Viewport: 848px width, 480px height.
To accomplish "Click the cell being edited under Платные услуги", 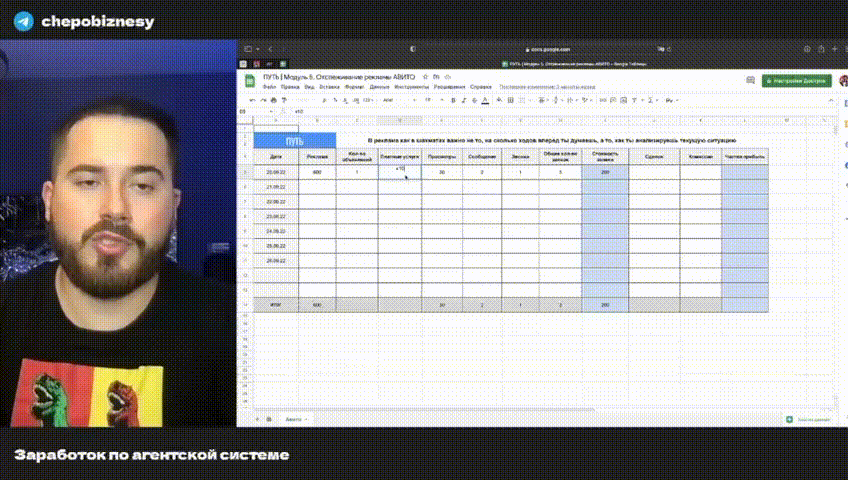I will pos(400,172).
